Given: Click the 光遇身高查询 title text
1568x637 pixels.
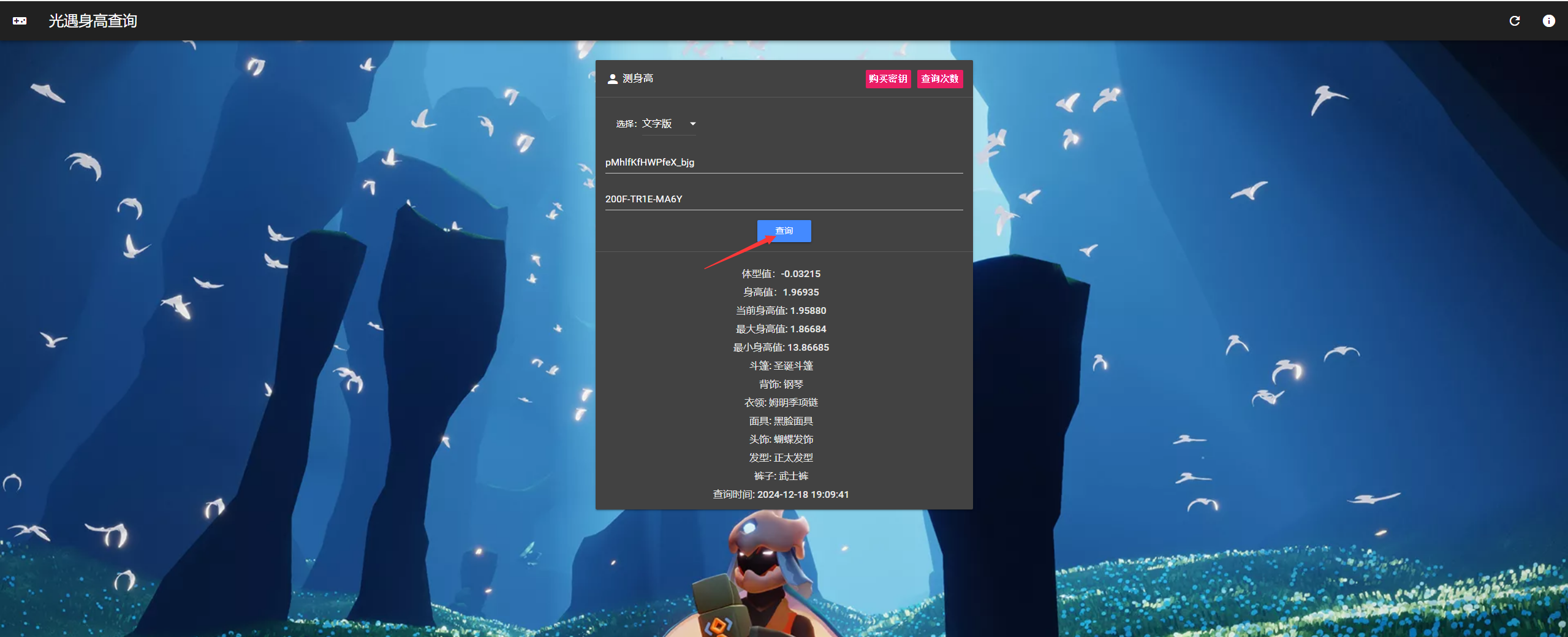Looking at the screenshot, I should (x=93, y=21).
